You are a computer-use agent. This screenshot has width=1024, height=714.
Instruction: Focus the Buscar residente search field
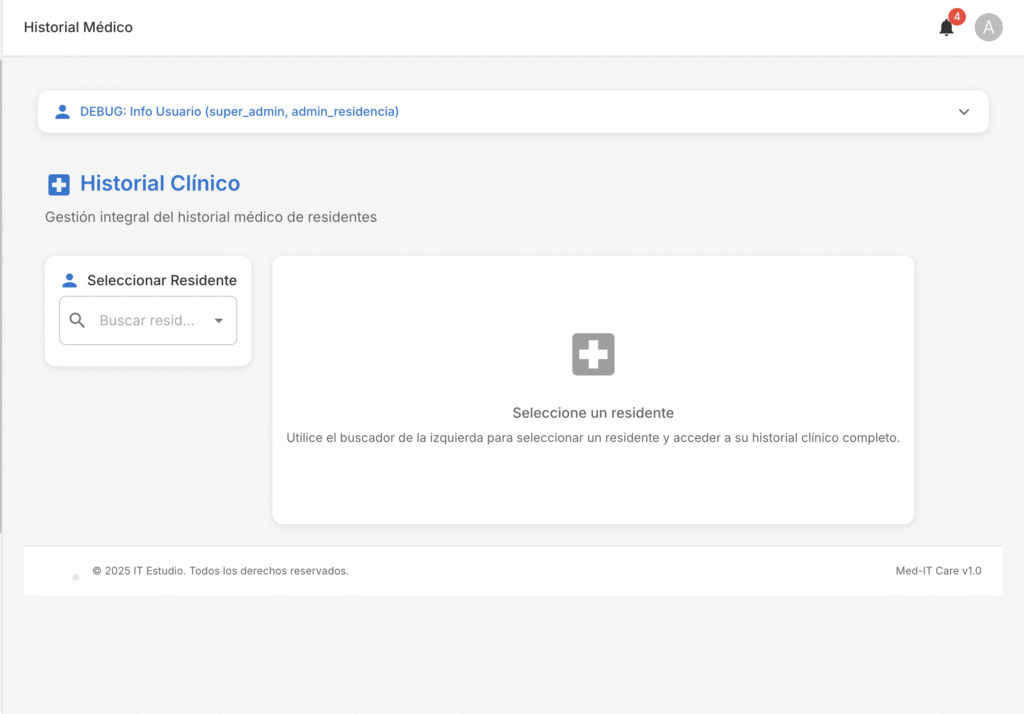147,321
